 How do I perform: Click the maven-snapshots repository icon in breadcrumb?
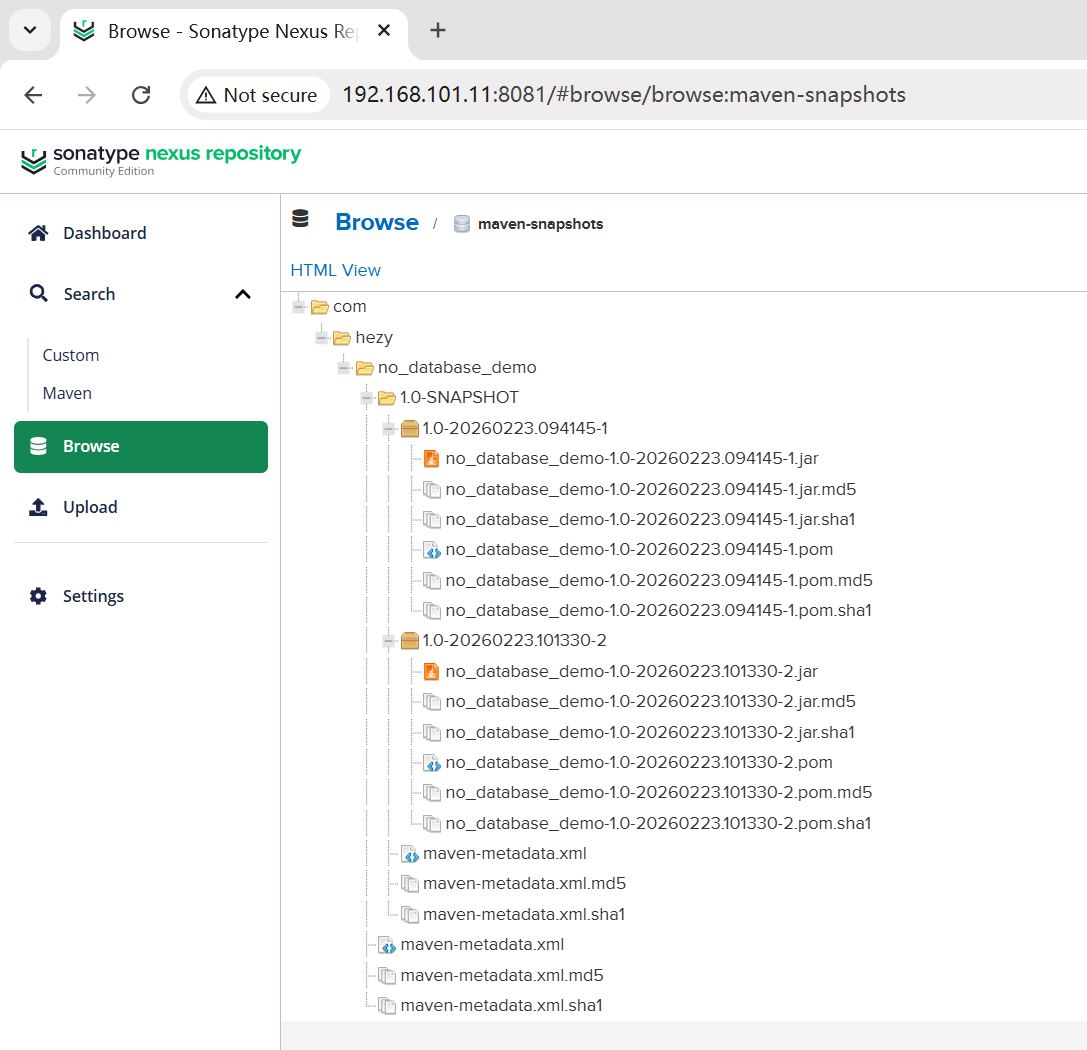pyautogui.click(x=462, y=224)
